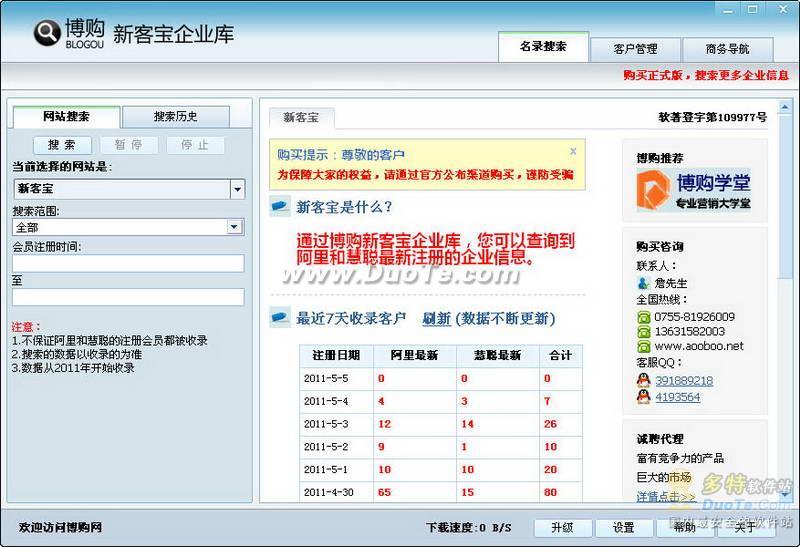
Task: Click the 2011-5-1 date cell
Action: tap(337, 469)
